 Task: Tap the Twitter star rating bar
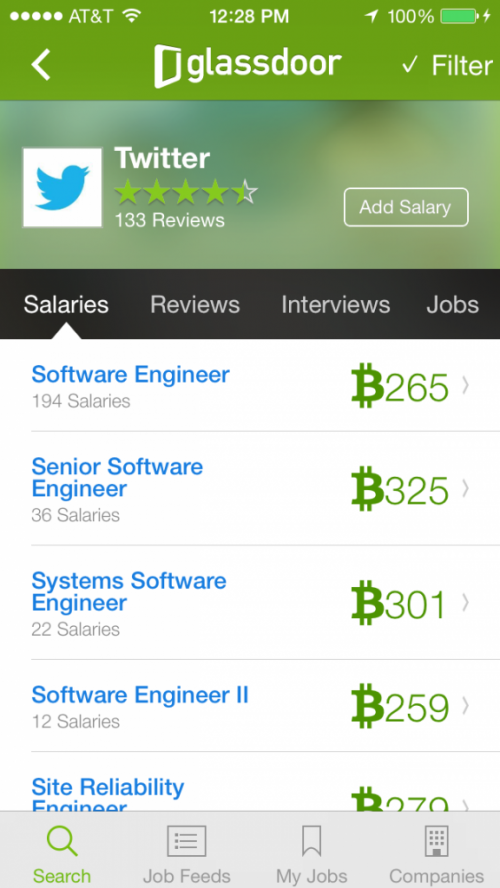186,192
